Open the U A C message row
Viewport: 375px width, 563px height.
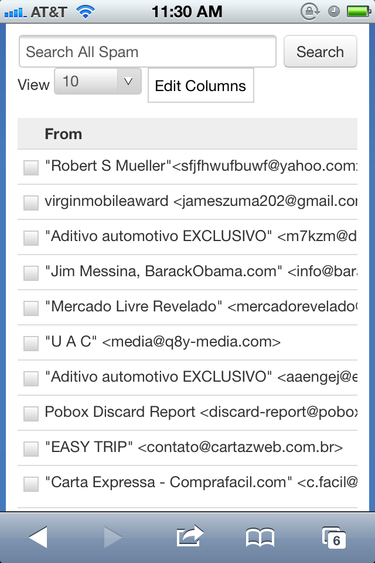tap(188, 342)
